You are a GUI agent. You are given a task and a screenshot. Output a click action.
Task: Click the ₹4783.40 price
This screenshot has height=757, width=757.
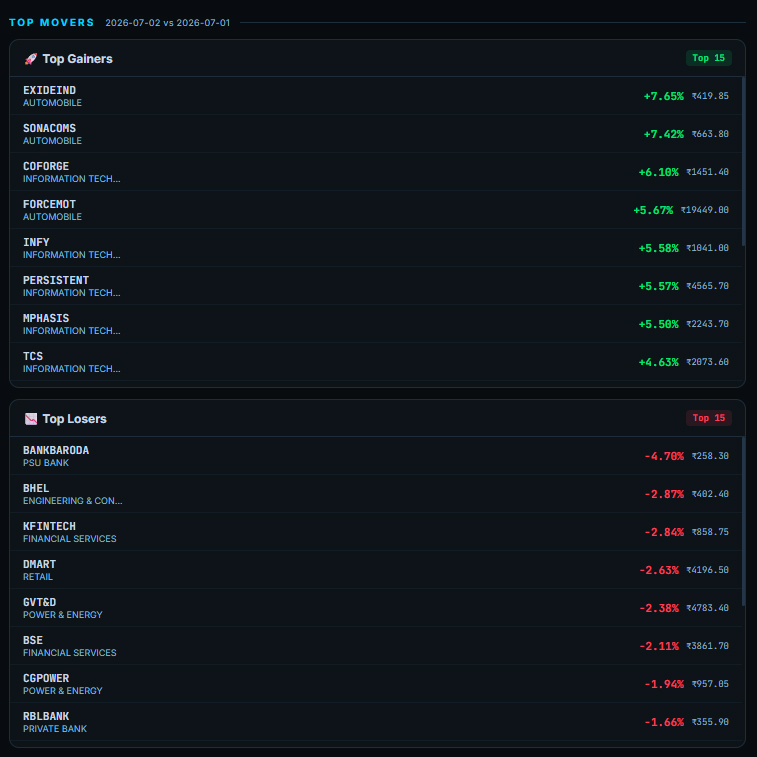pyautogui.click(x=707, y=607)
